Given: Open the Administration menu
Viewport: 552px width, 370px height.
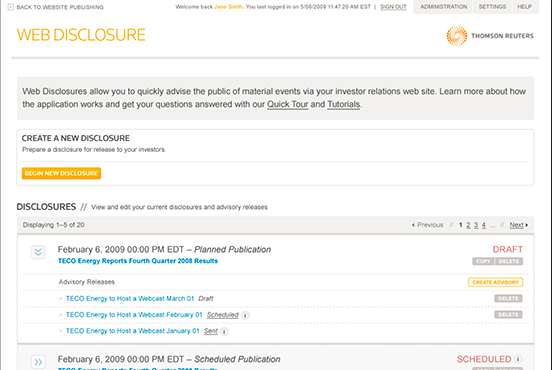Looking at the screenshot, I should (x=444, y=7).
